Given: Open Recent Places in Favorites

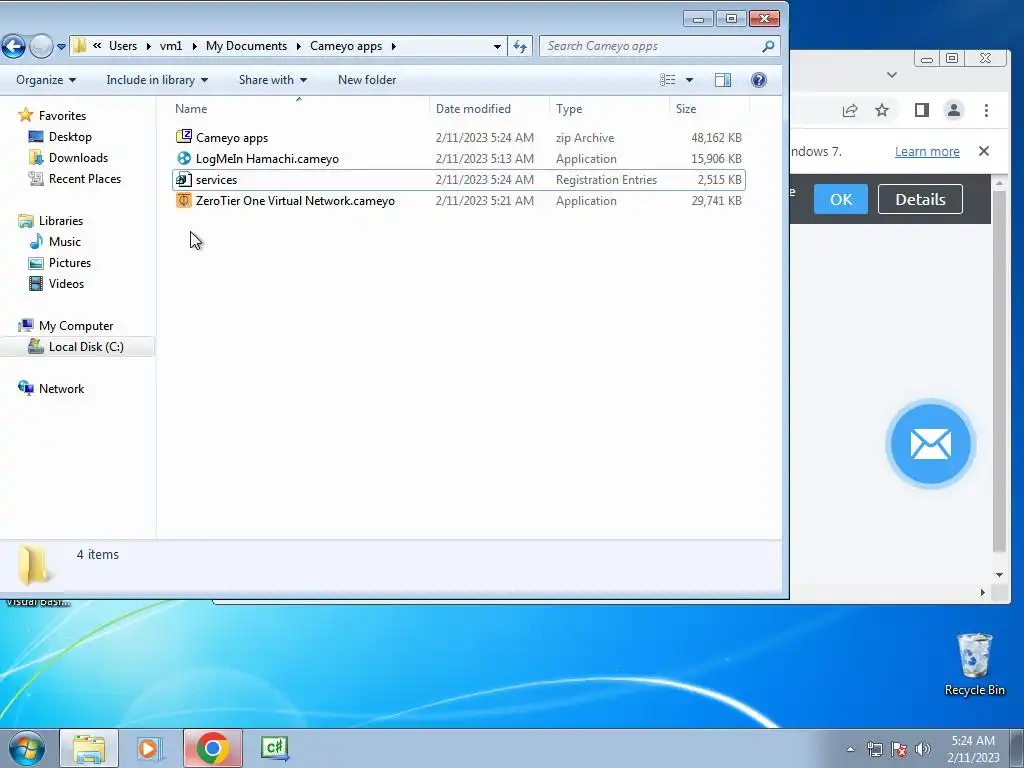Looking at the screenshot, I should pos(84,178).
